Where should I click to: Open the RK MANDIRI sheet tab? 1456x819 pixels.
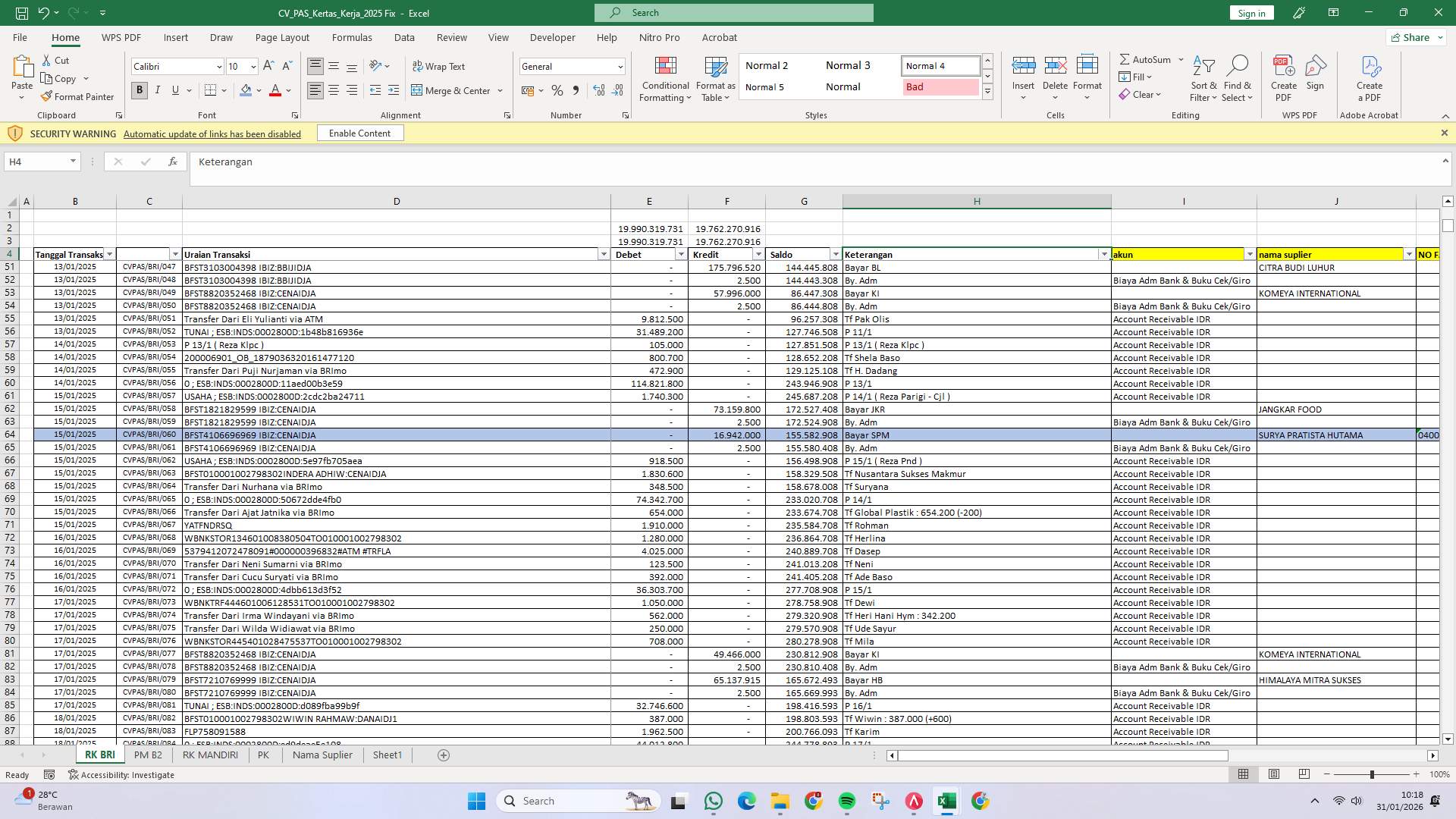[x=210, y=755]
